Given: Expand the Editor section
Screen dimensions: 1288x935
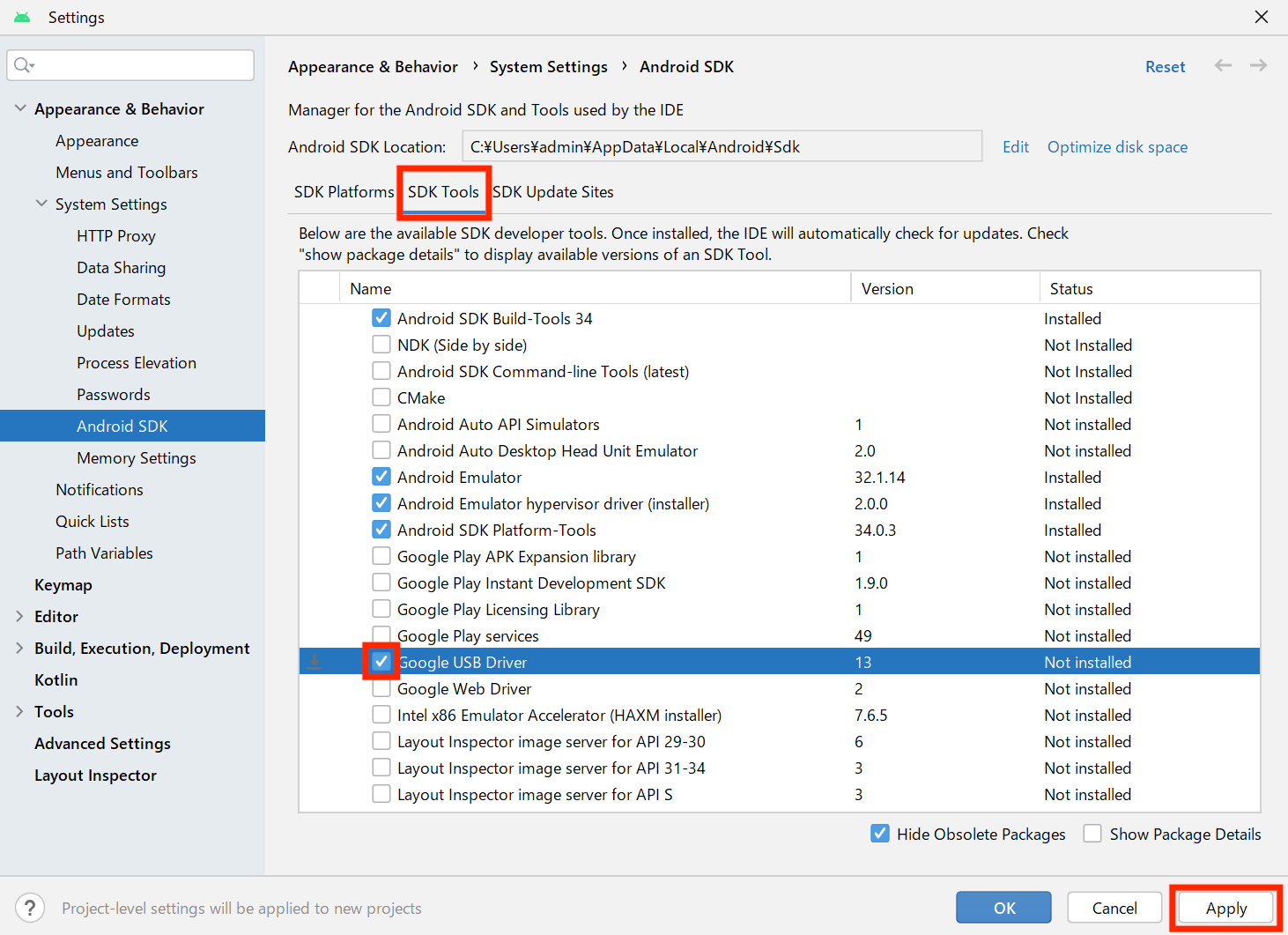Looking at the screenshot, I should coord(19,616).
